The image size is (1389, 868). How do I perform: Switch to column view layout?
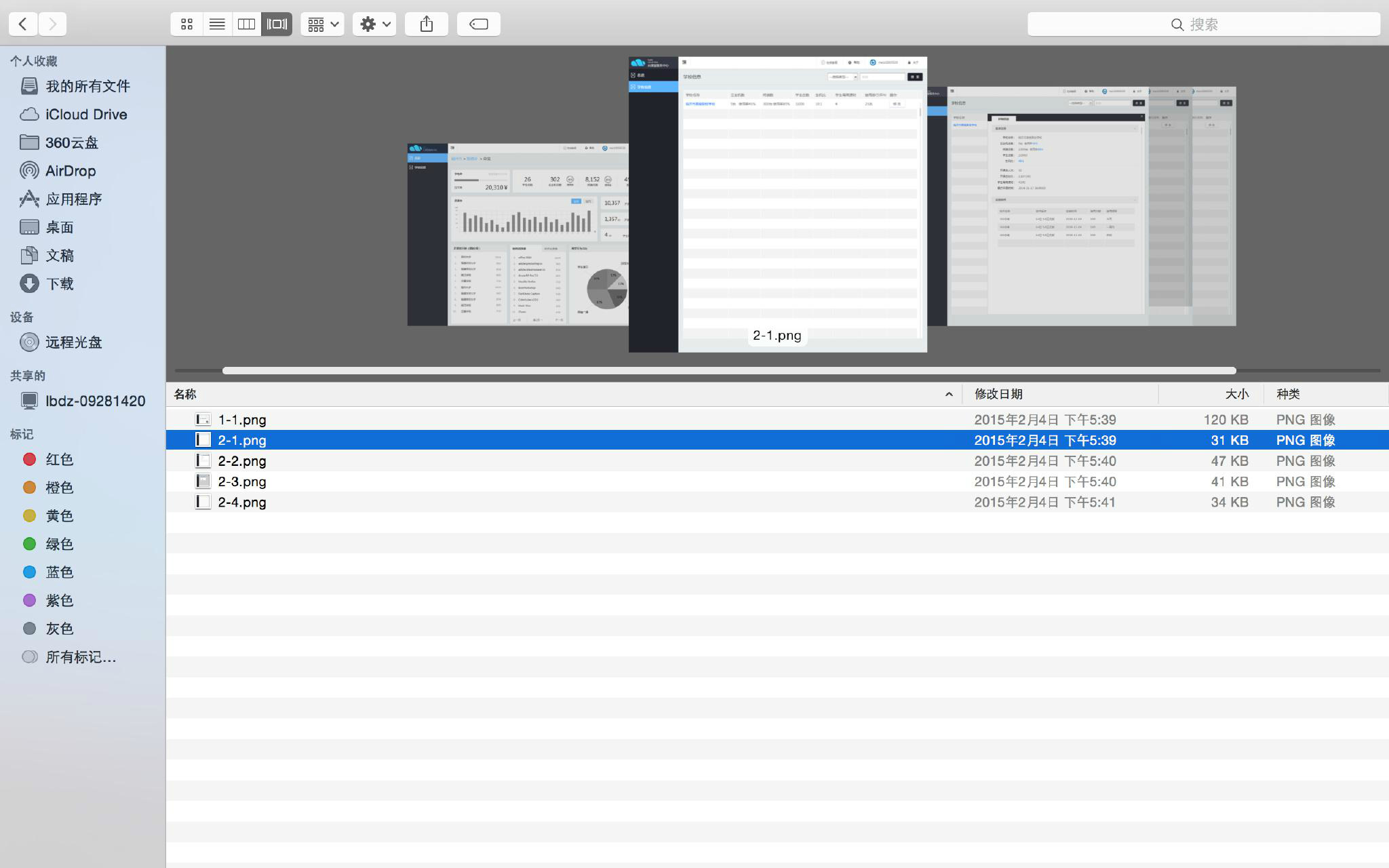[247, 24]
